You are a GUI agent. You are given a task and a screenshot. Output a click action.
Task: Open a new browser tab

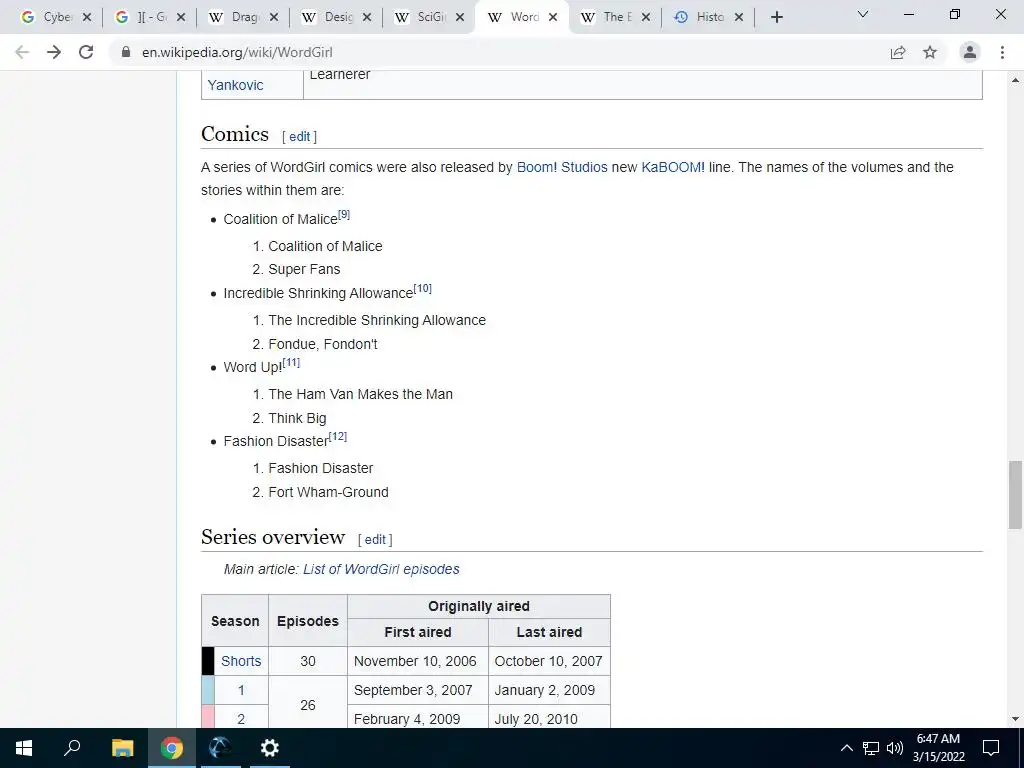(776, 17)
